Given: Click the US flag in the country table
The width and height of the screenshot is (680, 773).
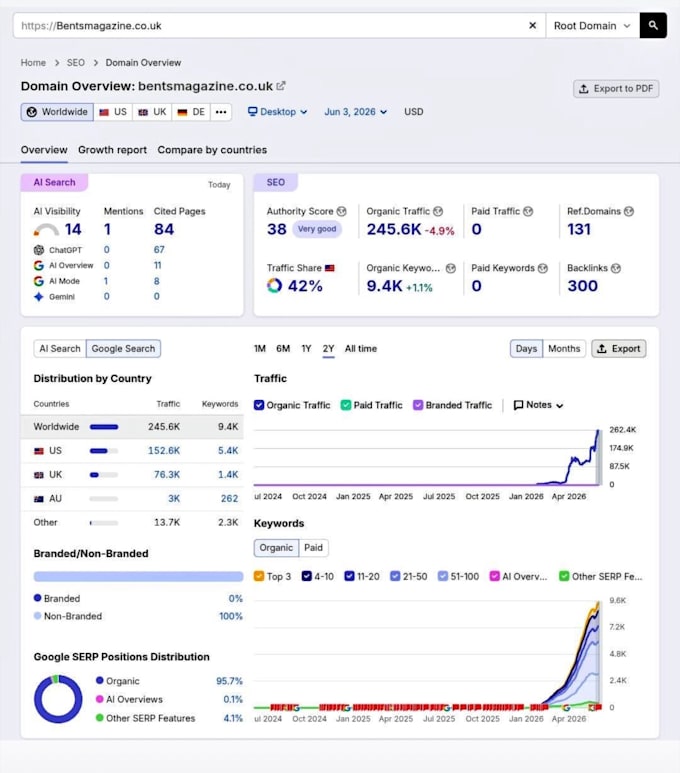Looking at the screenshot, I should pos(39,451).
